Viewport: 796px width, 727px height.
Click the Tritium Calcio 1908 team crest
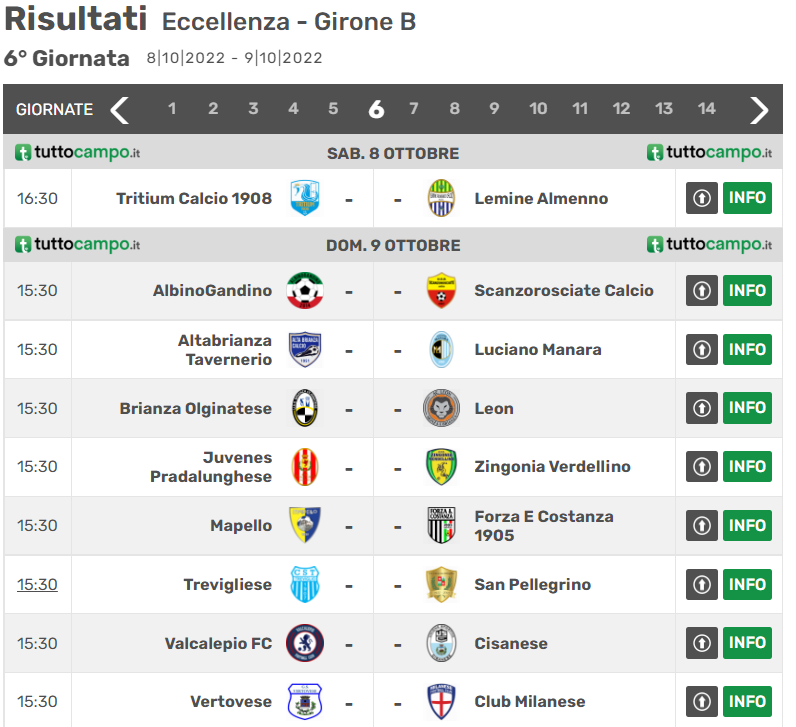point(305,198)
